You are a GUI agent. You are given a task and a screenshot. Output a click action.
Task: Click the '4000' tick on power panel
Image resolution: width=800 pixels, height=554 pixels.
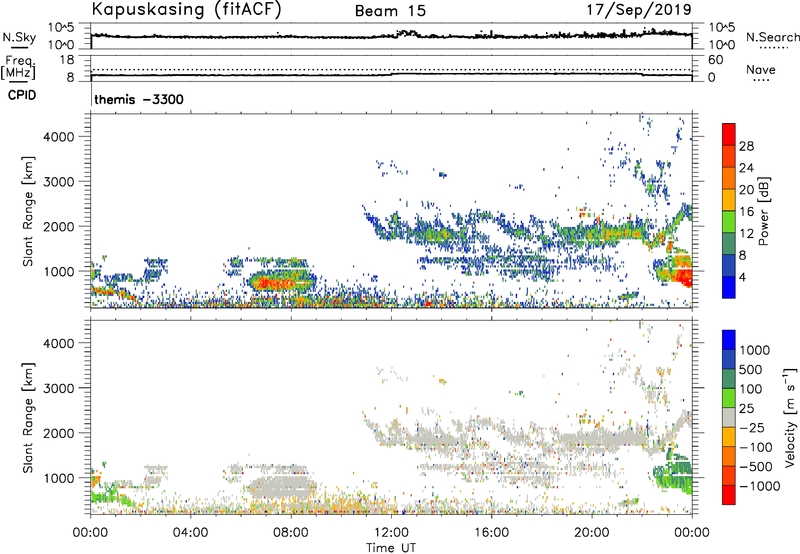[x=59, y=137]
